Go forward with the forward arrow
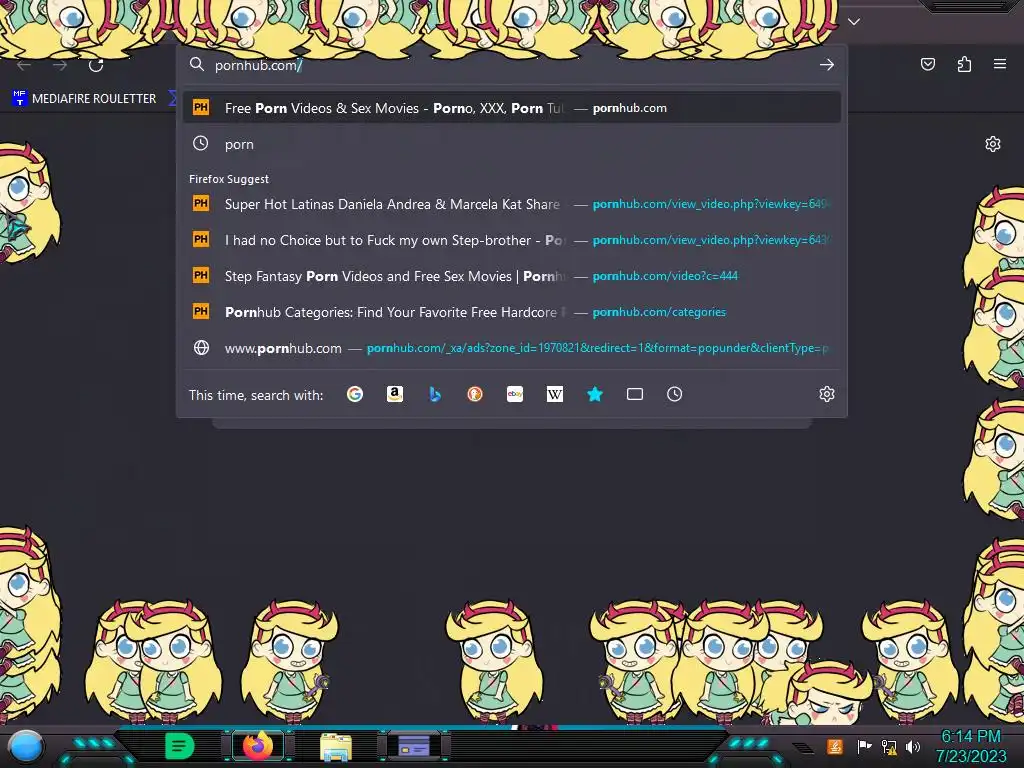The width and height of the screenshot is (1024, 768). click(60, 65)
